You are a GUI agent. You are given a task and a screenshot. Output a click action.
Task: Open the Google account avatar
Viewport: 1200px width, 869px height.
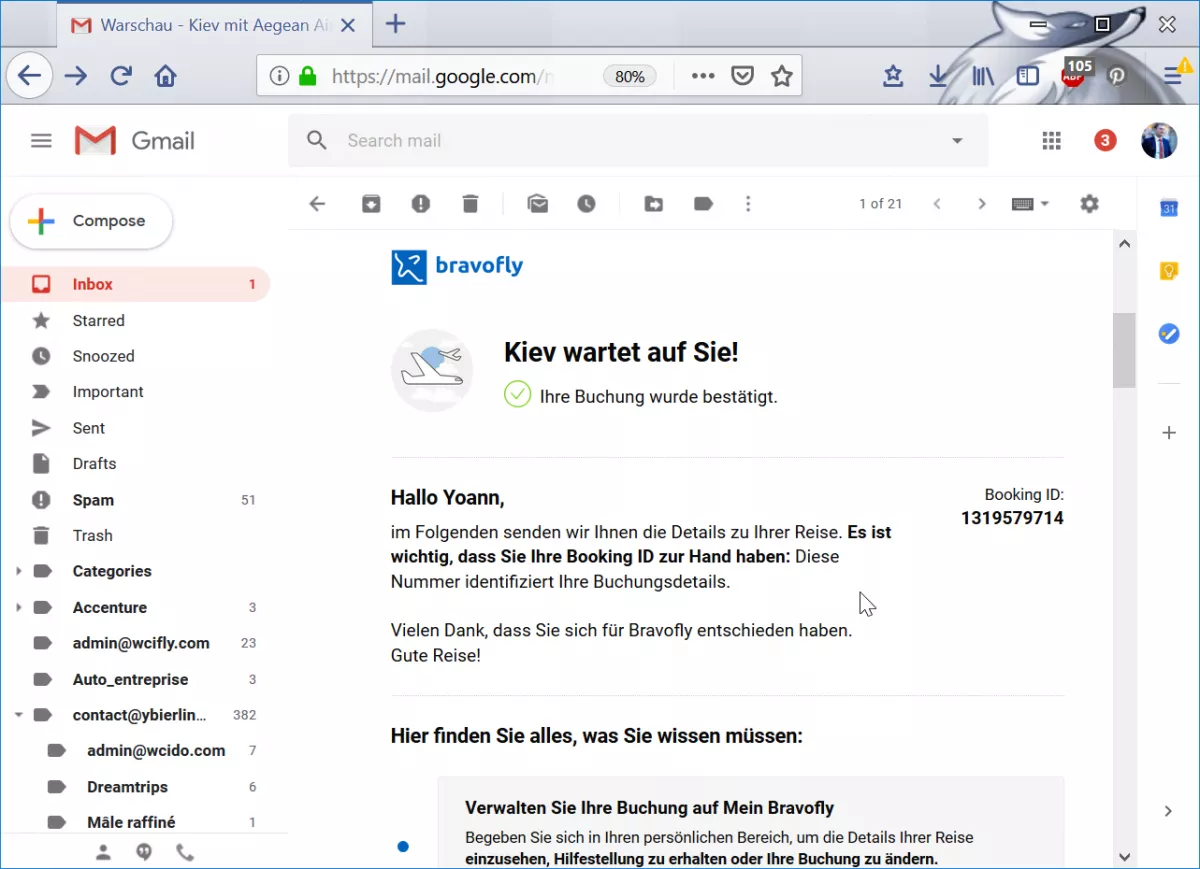coord(1159,141)
